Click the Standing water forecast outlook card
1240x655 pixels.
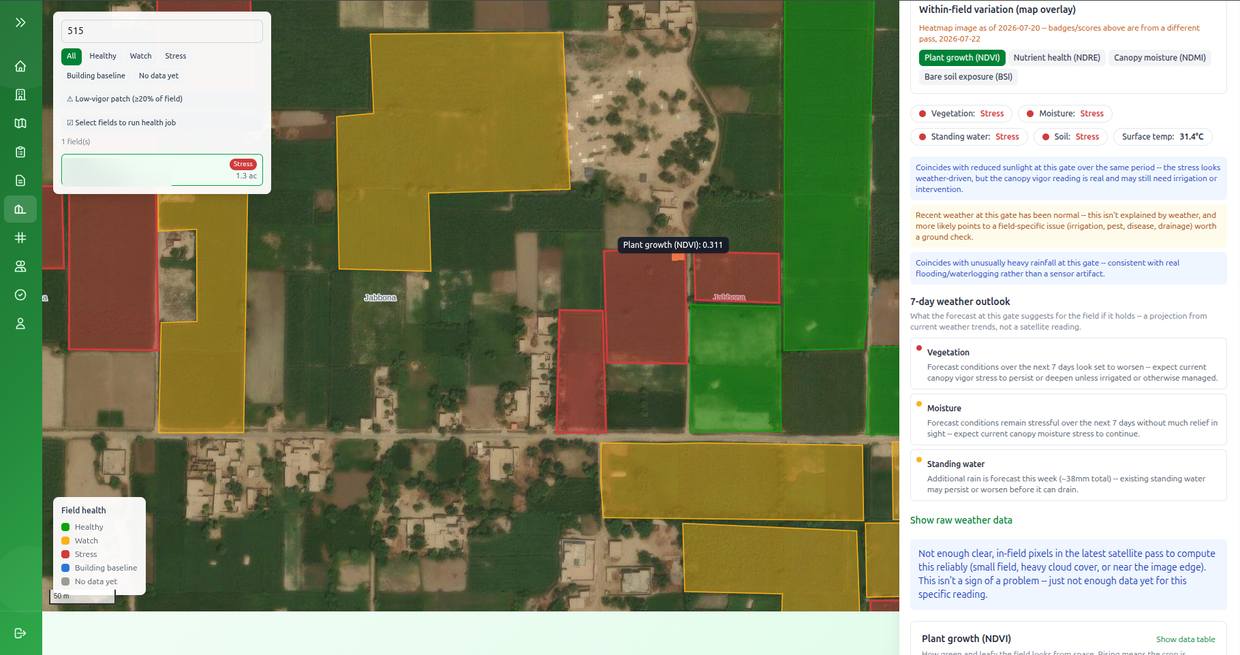coord(1068,476)
